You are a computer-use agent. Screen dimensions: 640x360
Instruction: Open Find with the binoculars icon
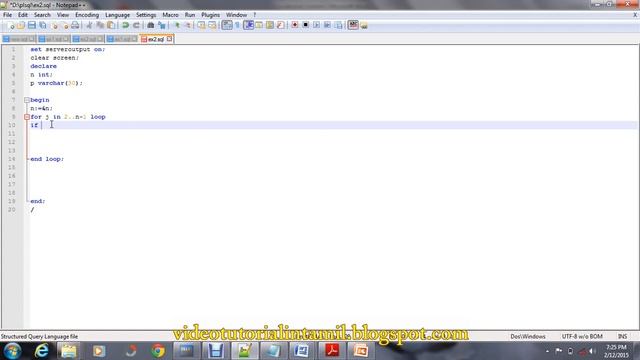click(151, 25)
